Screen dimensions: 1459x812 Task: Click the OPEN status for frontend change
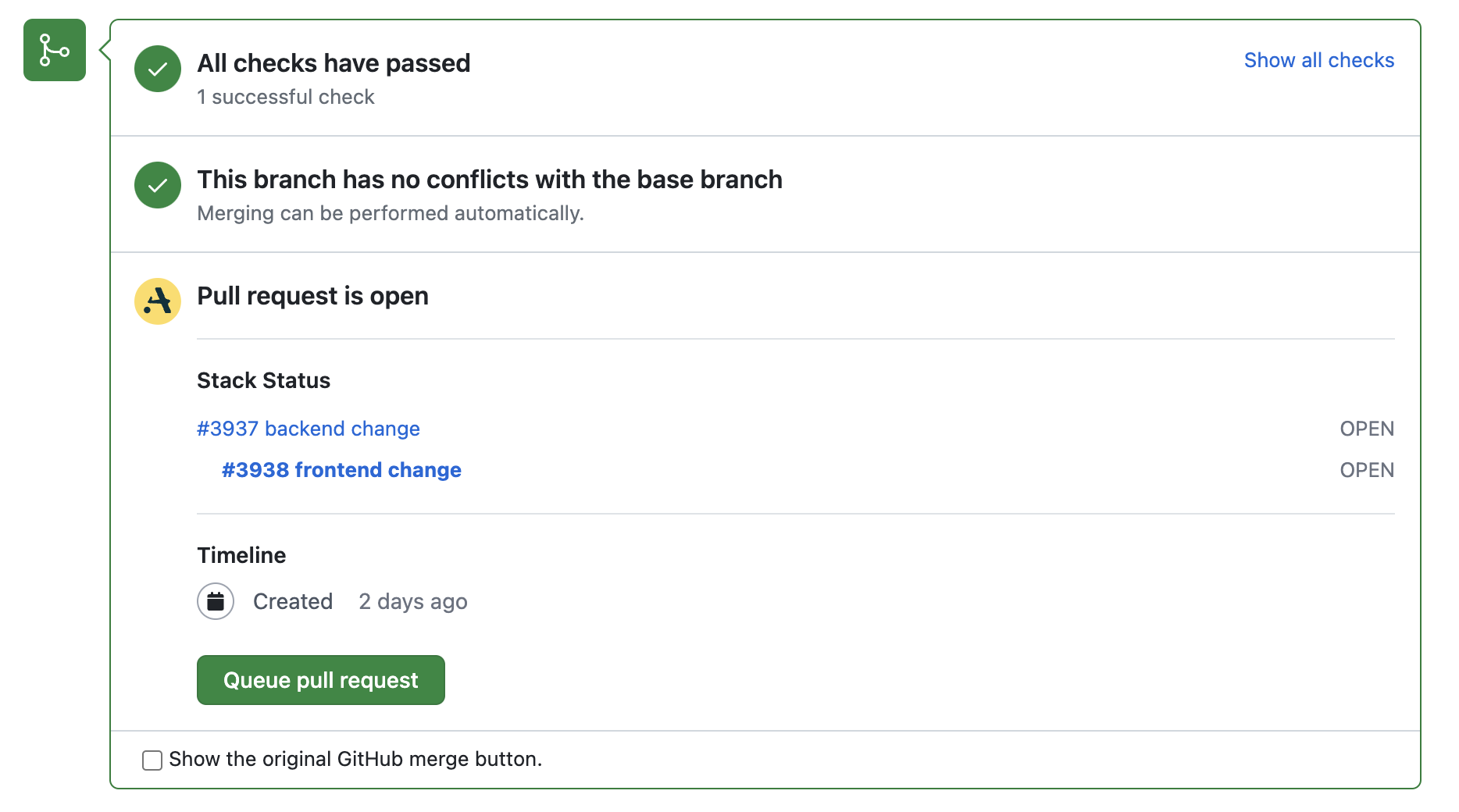[1367, 470]
